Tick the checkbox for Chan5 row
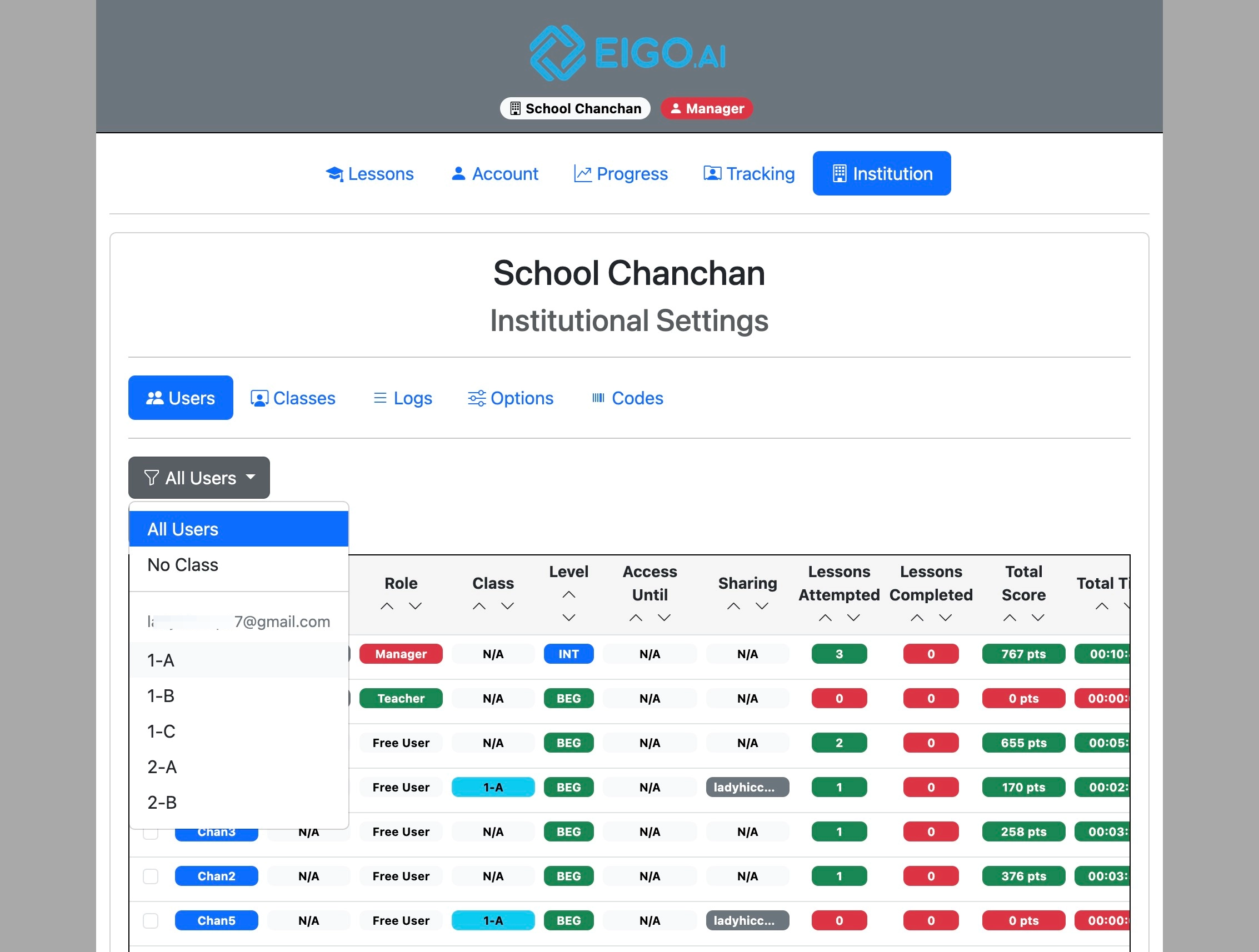Image resolution: width=1259 pixels, height=952 pixels. 150,921
